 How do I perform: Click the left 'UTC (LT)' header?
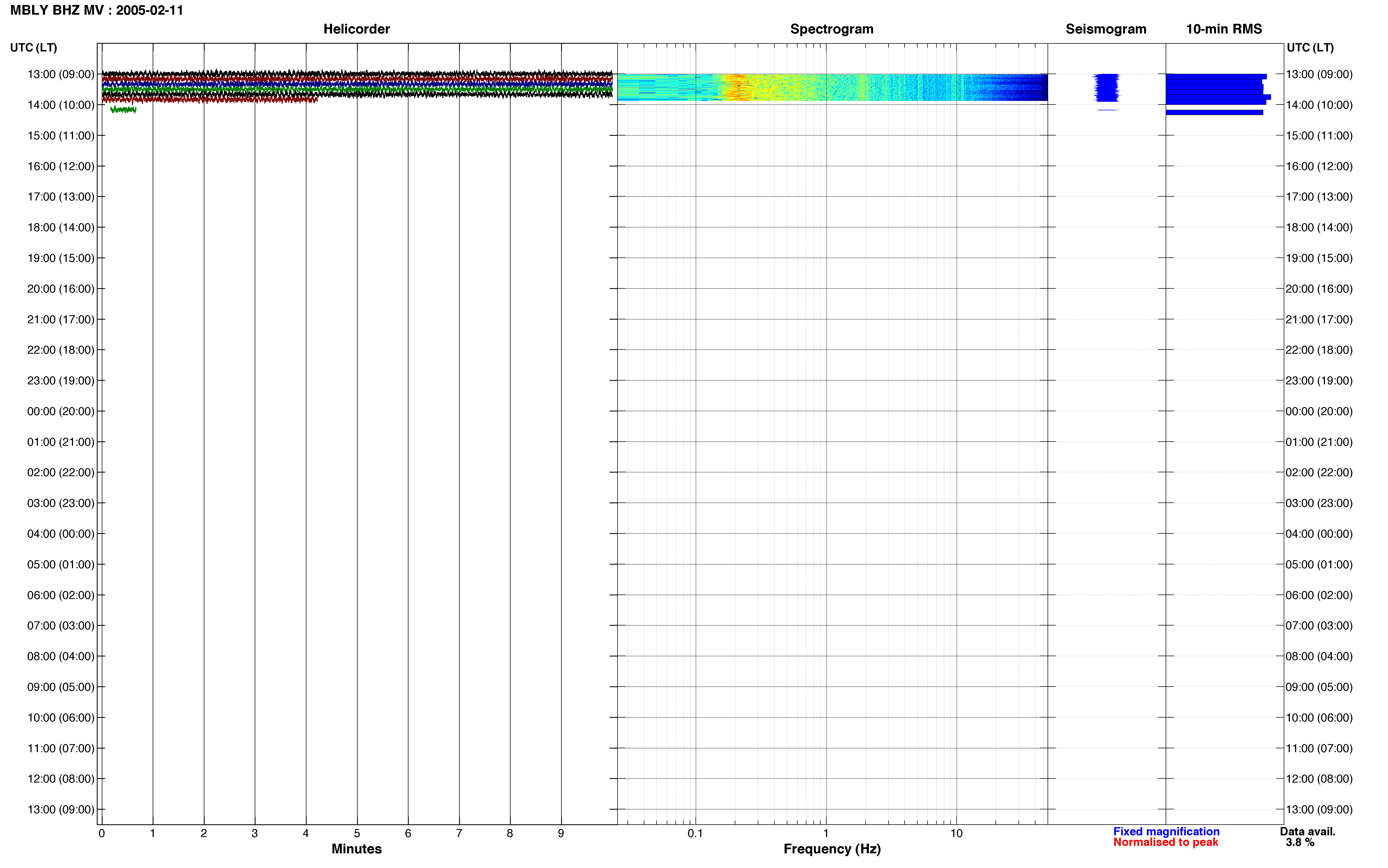[34, 48]
